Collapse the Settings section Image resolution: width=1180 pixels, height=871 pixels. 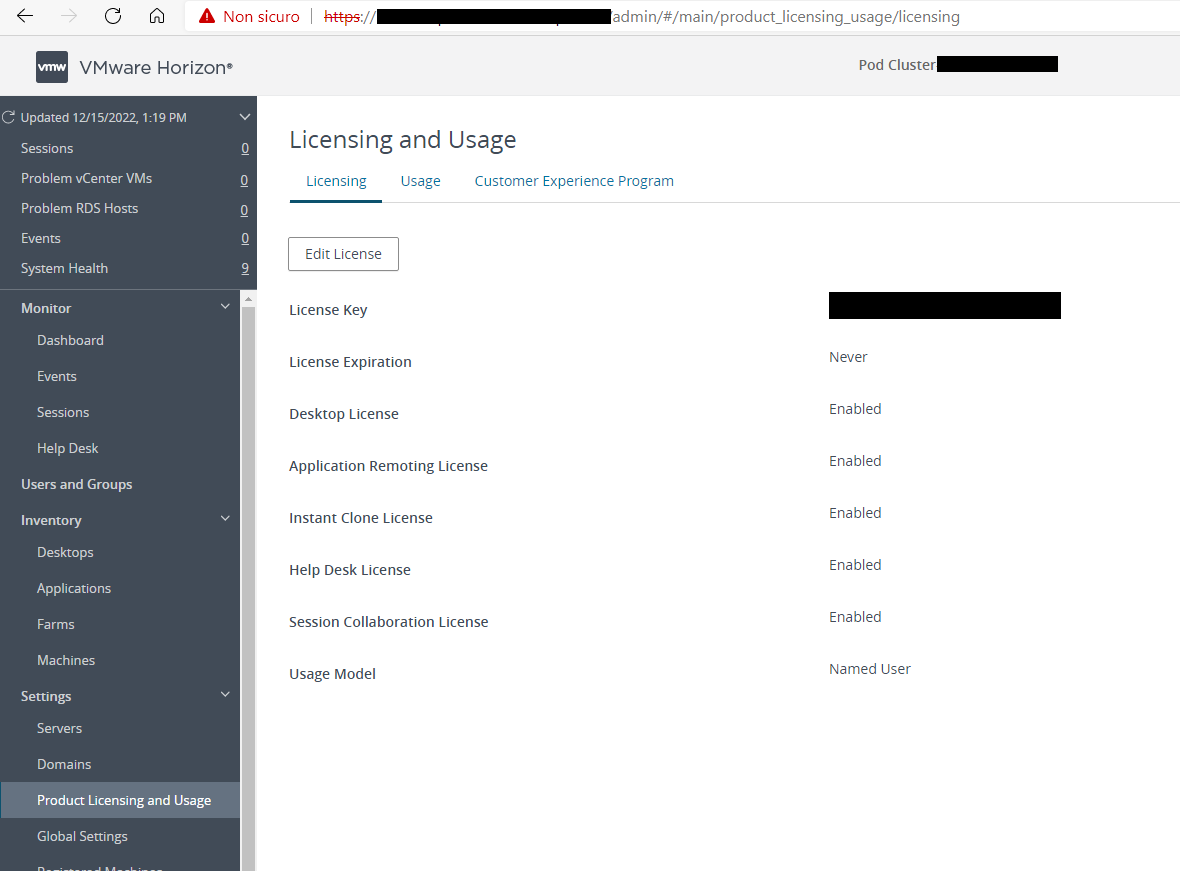(225, 695)
